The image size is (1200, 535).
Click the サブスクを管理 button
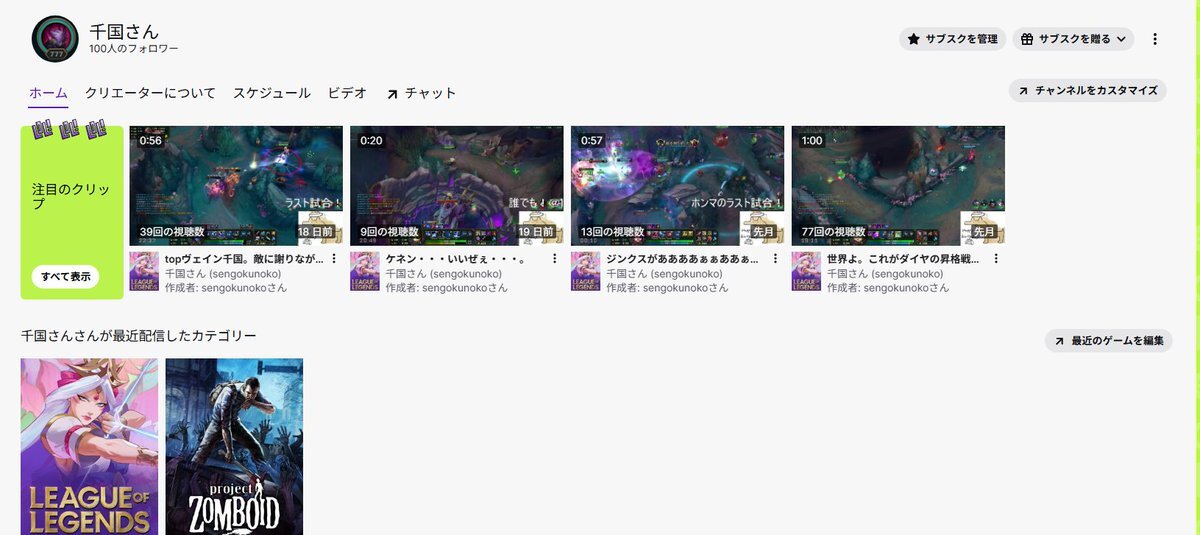pyautogui.click(x=952, y=39)
